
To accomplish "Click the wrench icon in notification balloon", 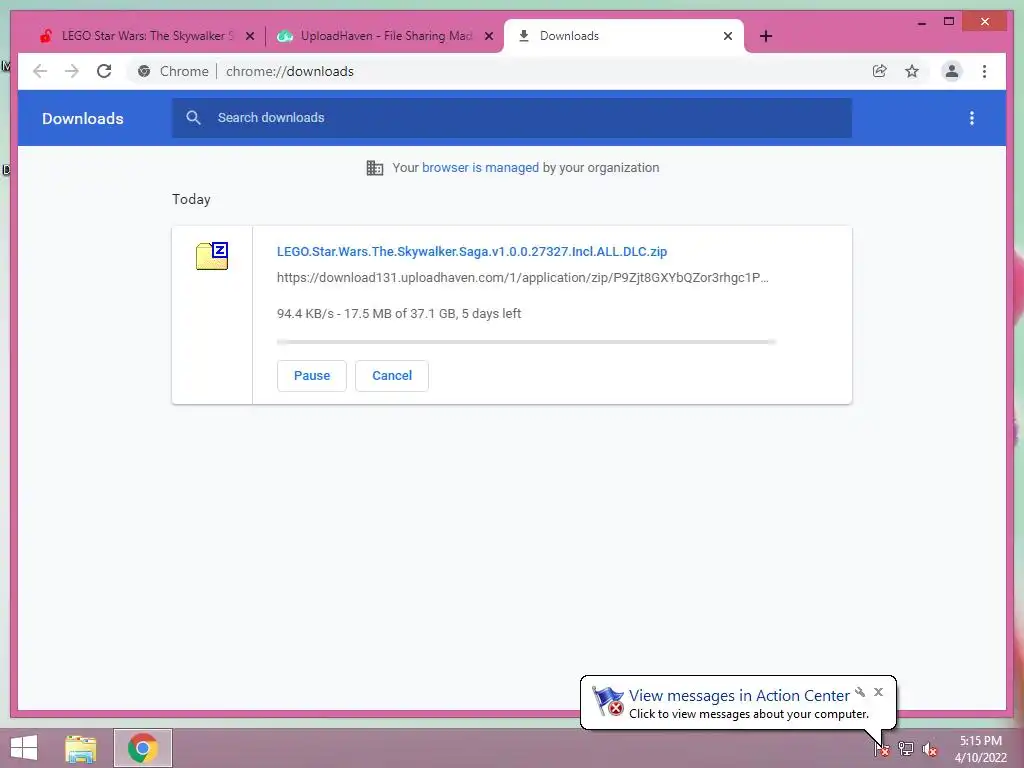I will click(x=861, y=692).
